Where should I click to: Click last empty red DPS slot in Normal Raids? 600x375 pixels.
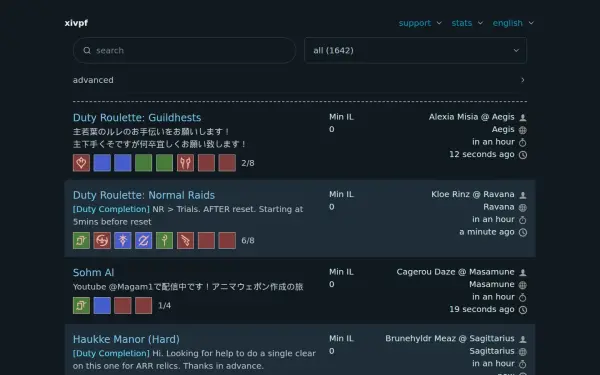(x=227, y=241)
